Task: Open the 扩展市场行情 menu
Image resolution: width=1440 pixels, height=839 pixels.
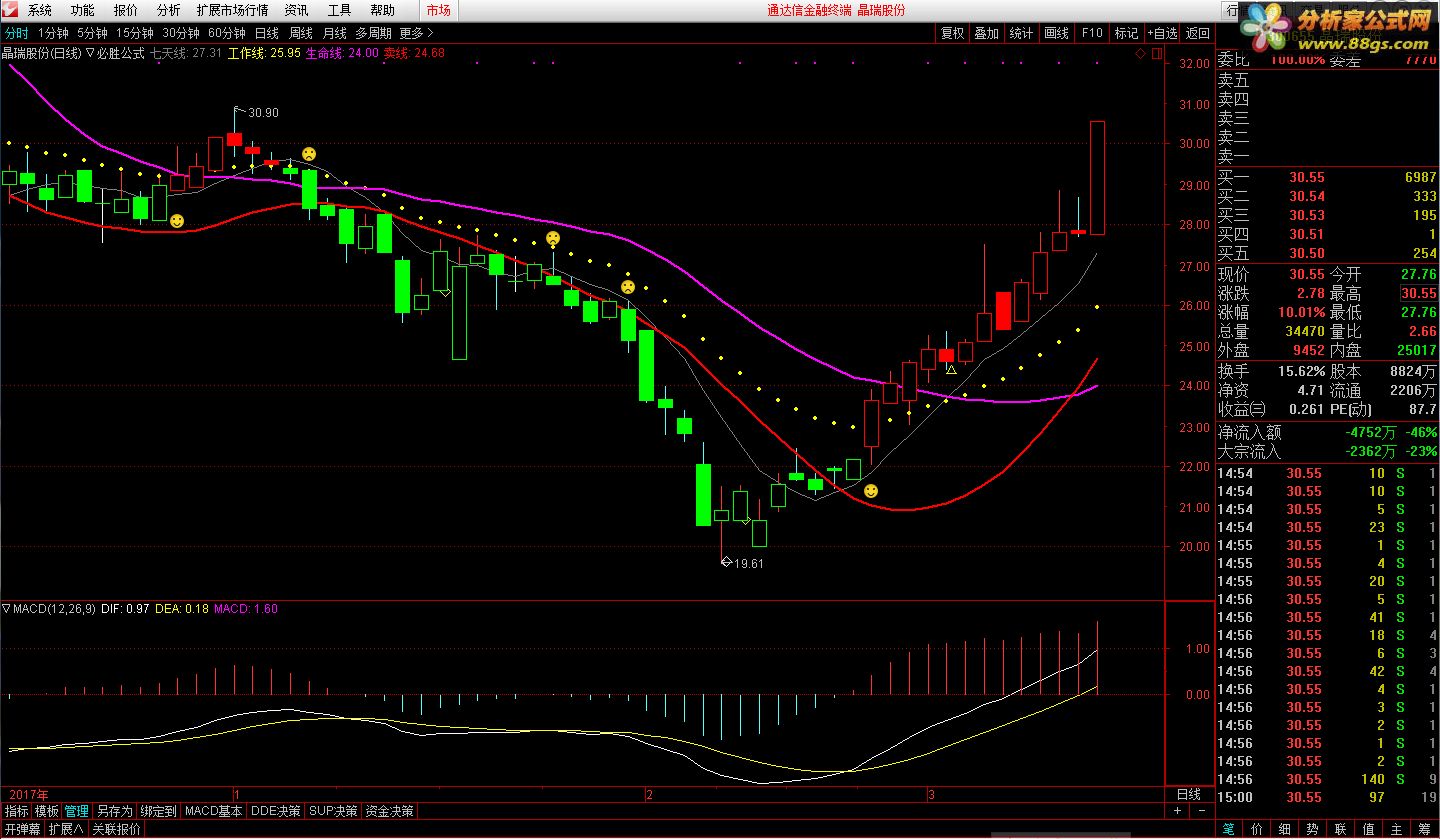Action: click(232, 10)
